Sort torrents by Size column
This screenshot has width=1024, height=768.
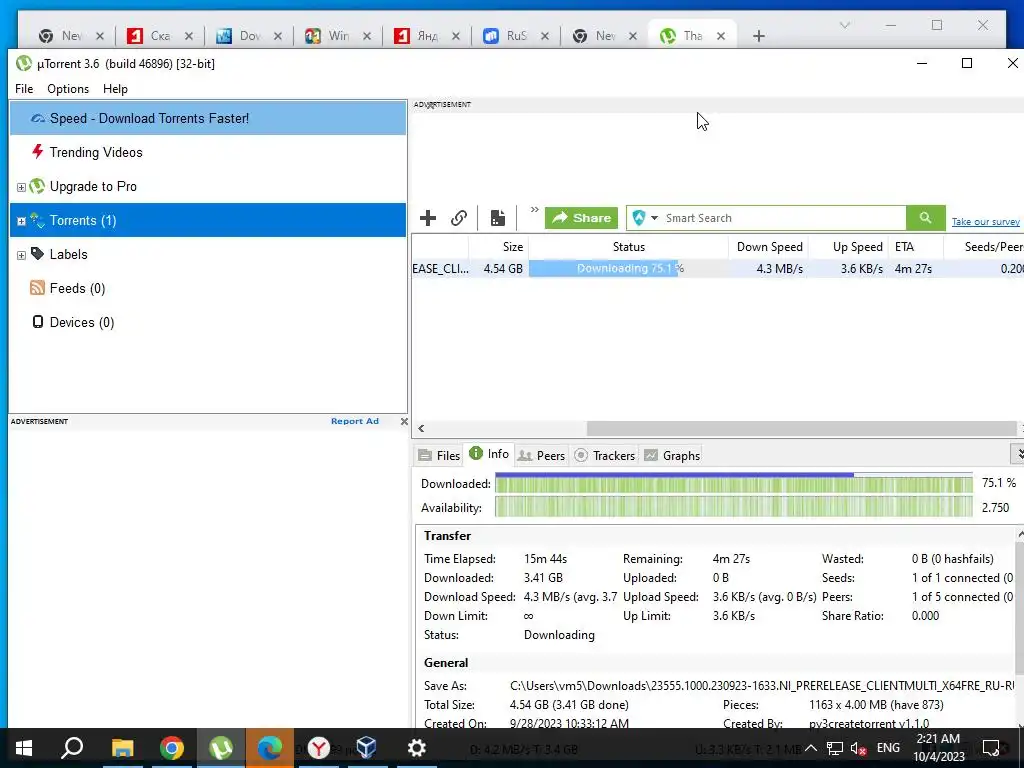(498, 247)
